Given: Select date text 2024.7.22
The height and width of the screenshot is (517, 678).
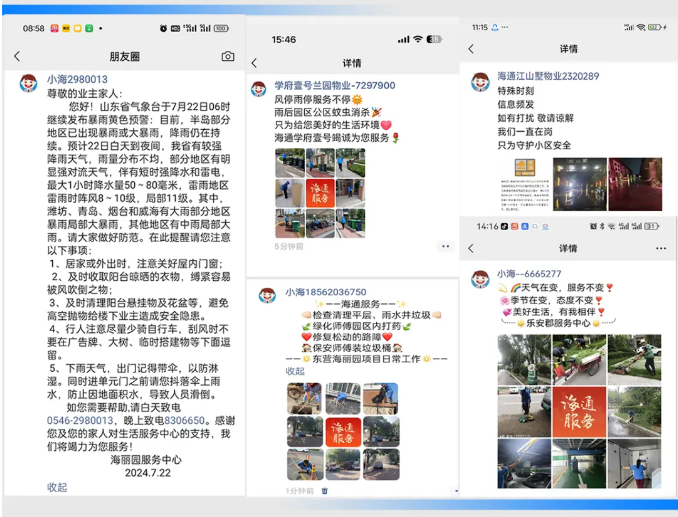Looking at the screenshot, I should pos(148,473).
